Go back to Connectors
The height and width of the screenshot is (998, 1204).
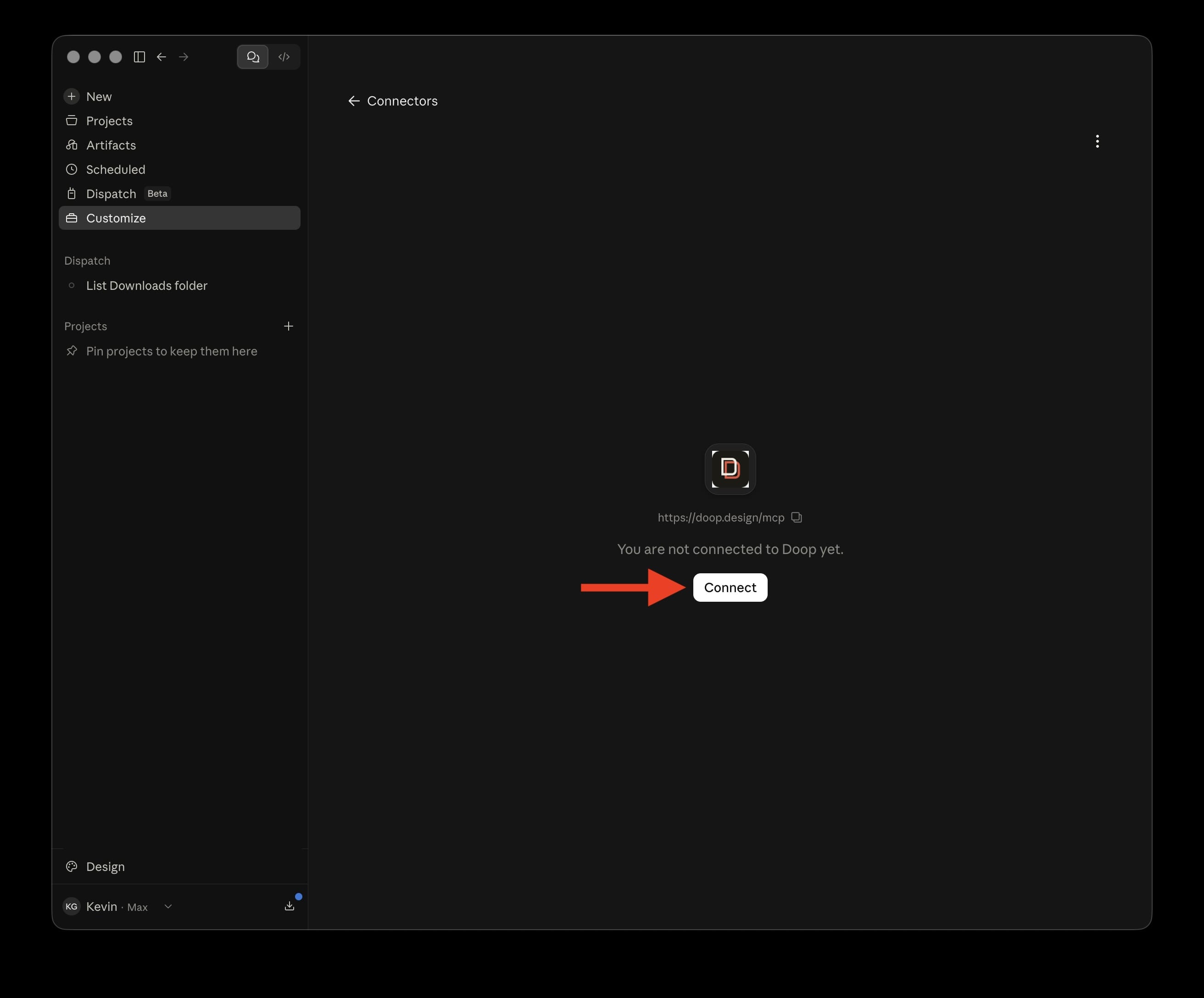point(393,101)
